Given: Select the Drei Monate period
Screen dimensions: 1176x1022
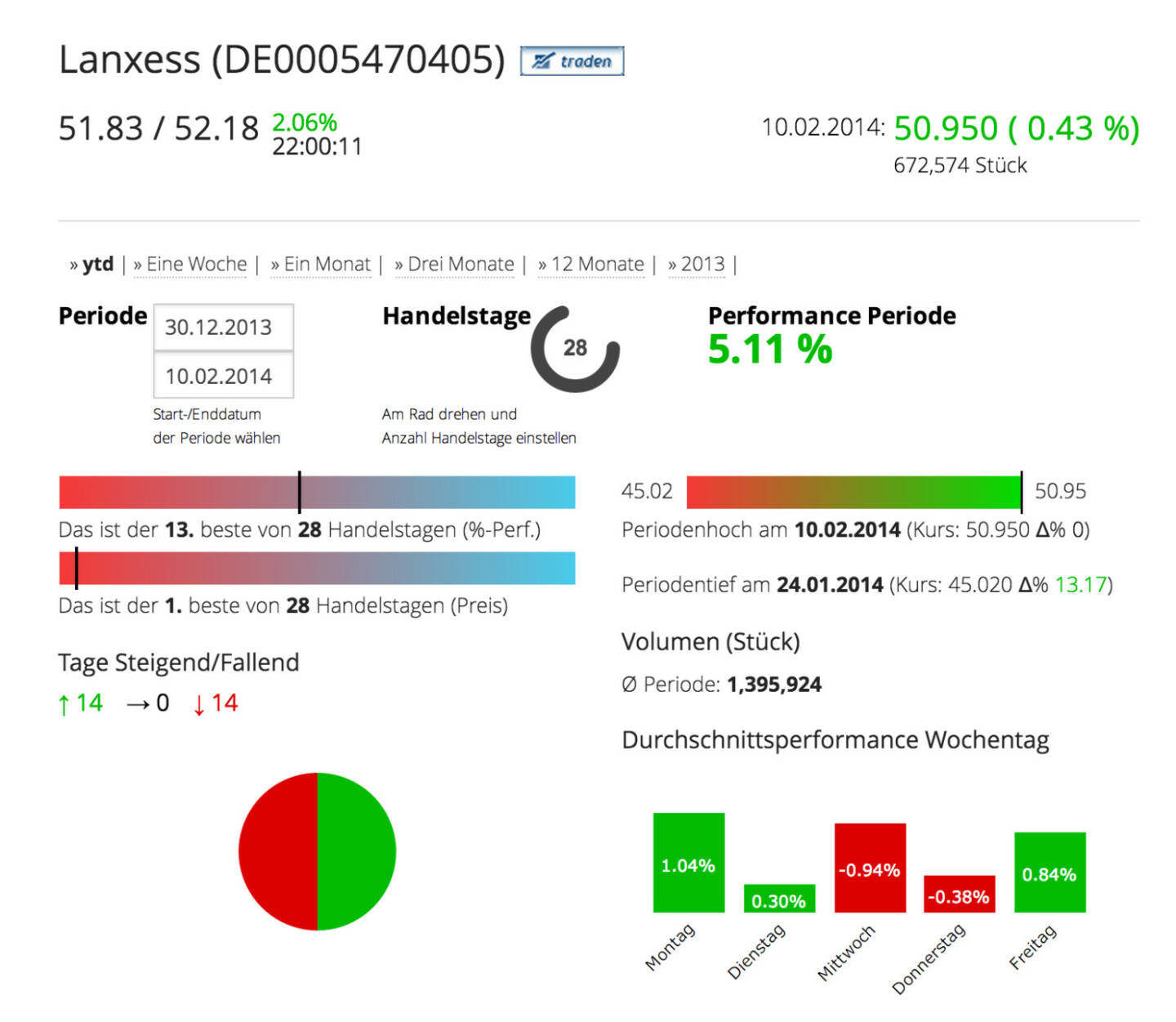Looking at the screenshot, I should [x=461, y=264].
